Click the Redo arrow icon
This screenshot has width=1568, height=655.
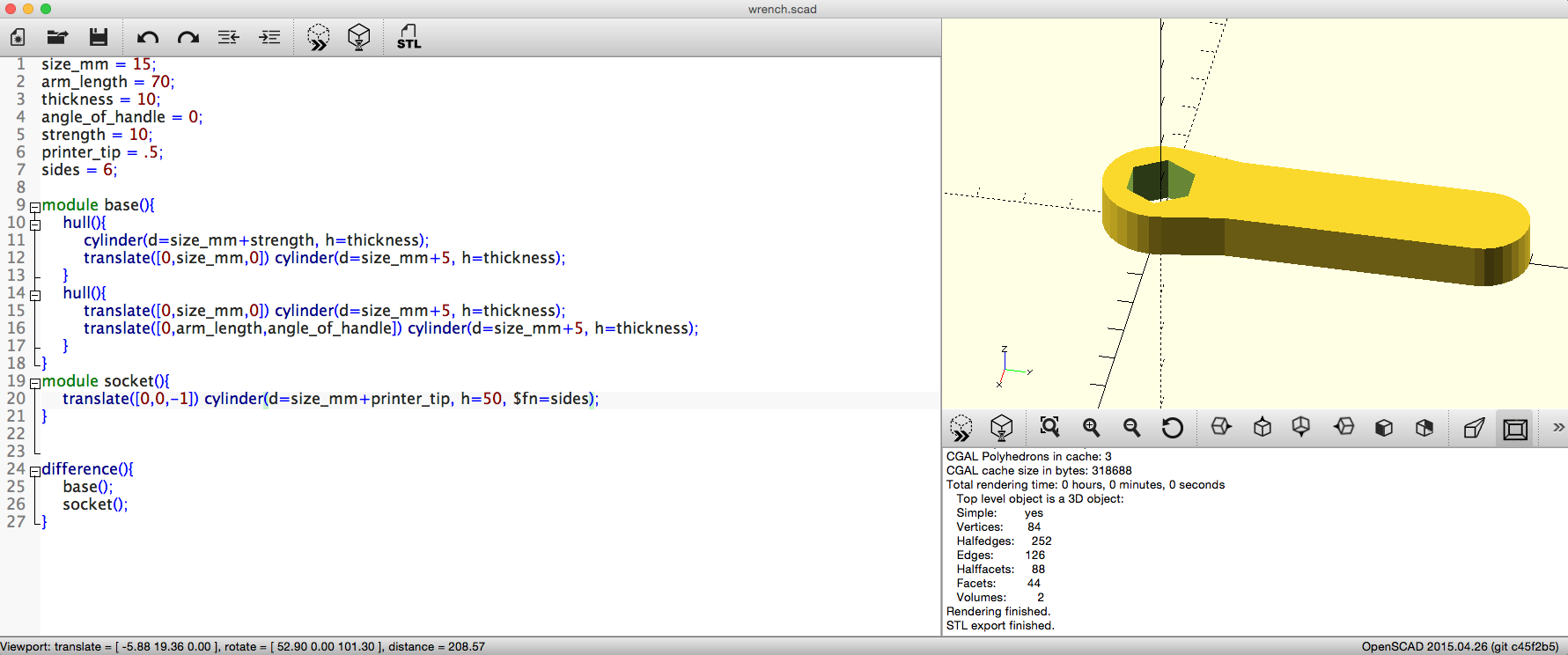188,37
